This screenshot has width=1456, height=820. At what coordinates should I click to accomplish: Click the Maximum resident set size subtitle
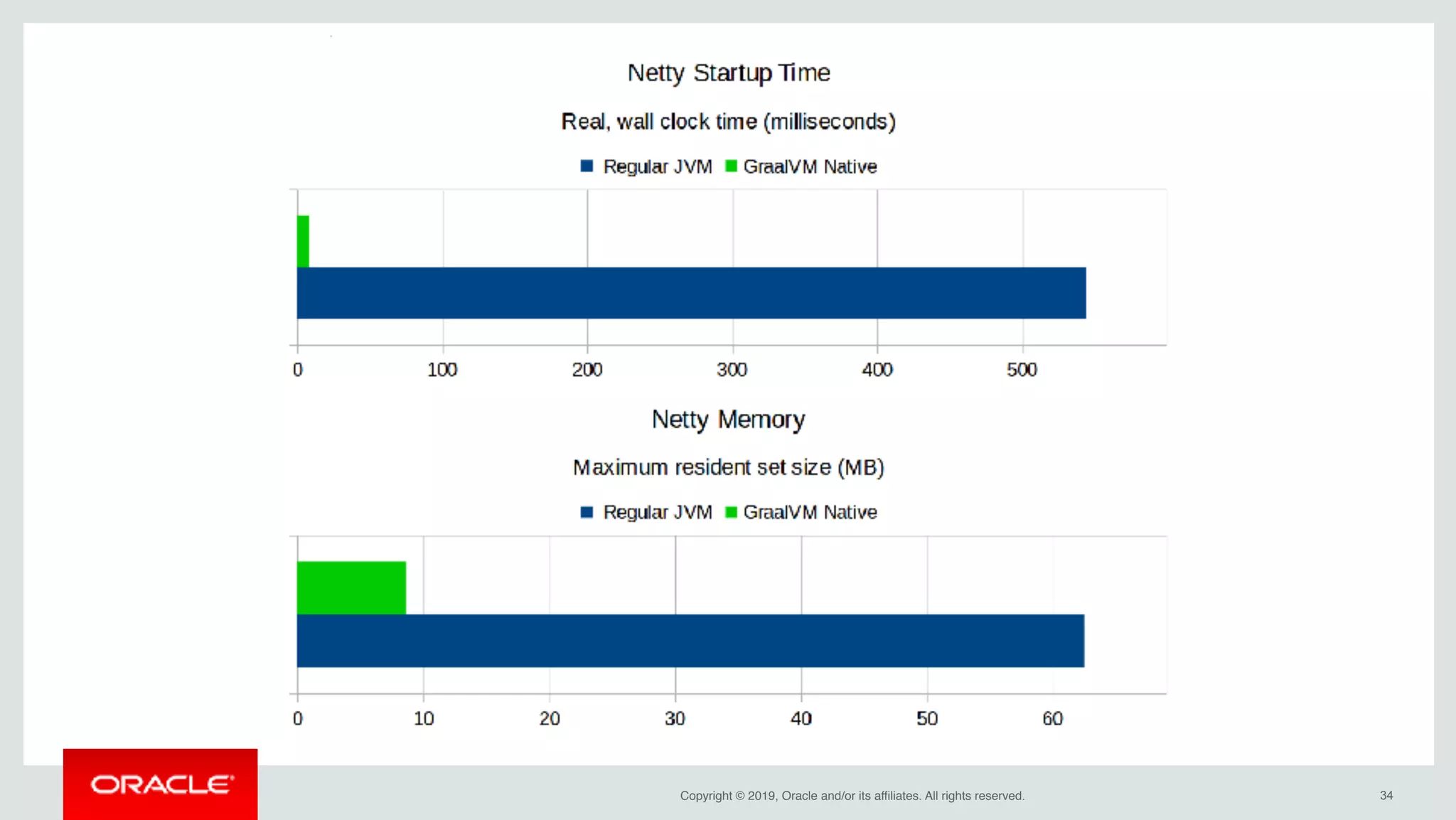[x=728, y=467]
